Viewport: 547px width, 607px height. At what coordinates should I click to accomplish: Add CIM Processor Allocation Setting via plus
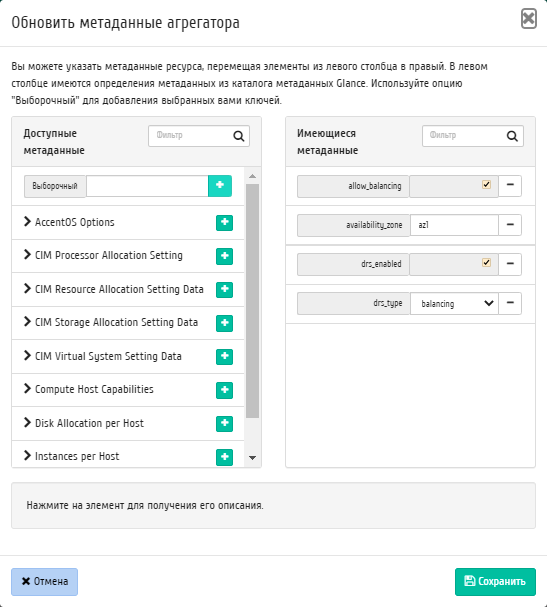coord(224,256)
